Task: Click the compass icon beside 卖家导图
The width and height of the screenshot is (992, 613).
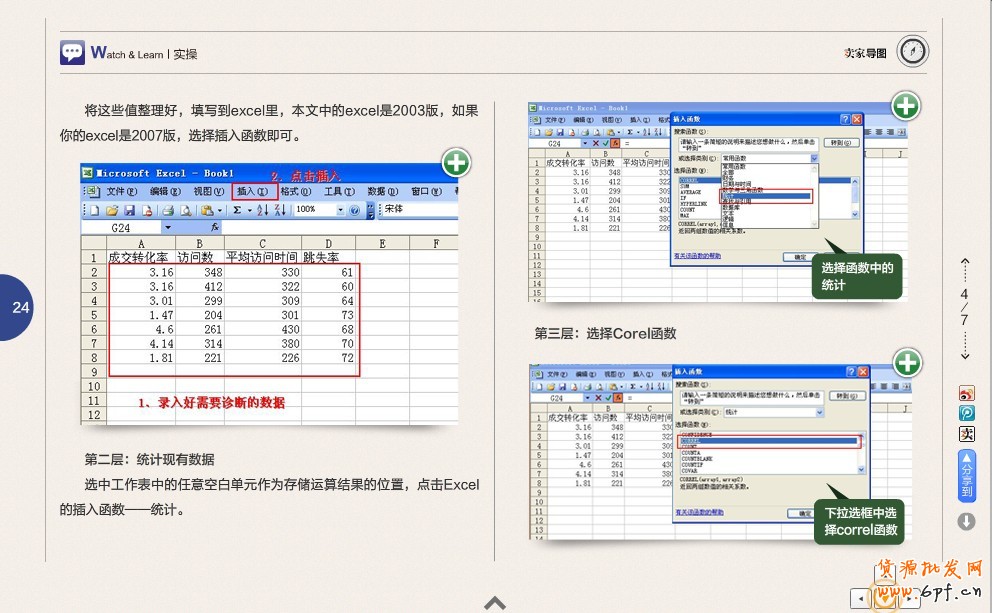Action: tap(912, 51)
